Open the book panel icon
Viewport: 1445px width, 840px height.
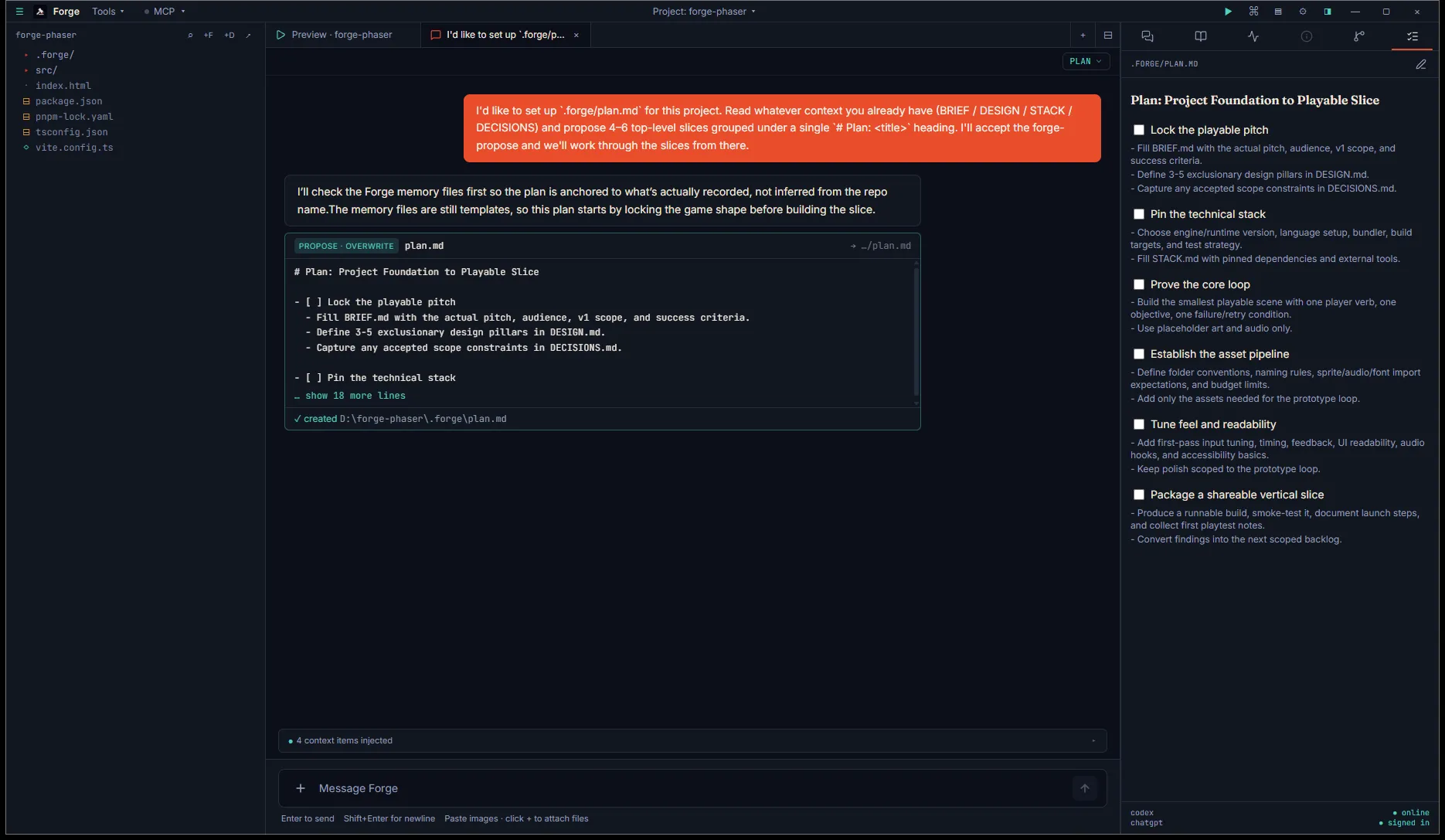coord(1201,36)
